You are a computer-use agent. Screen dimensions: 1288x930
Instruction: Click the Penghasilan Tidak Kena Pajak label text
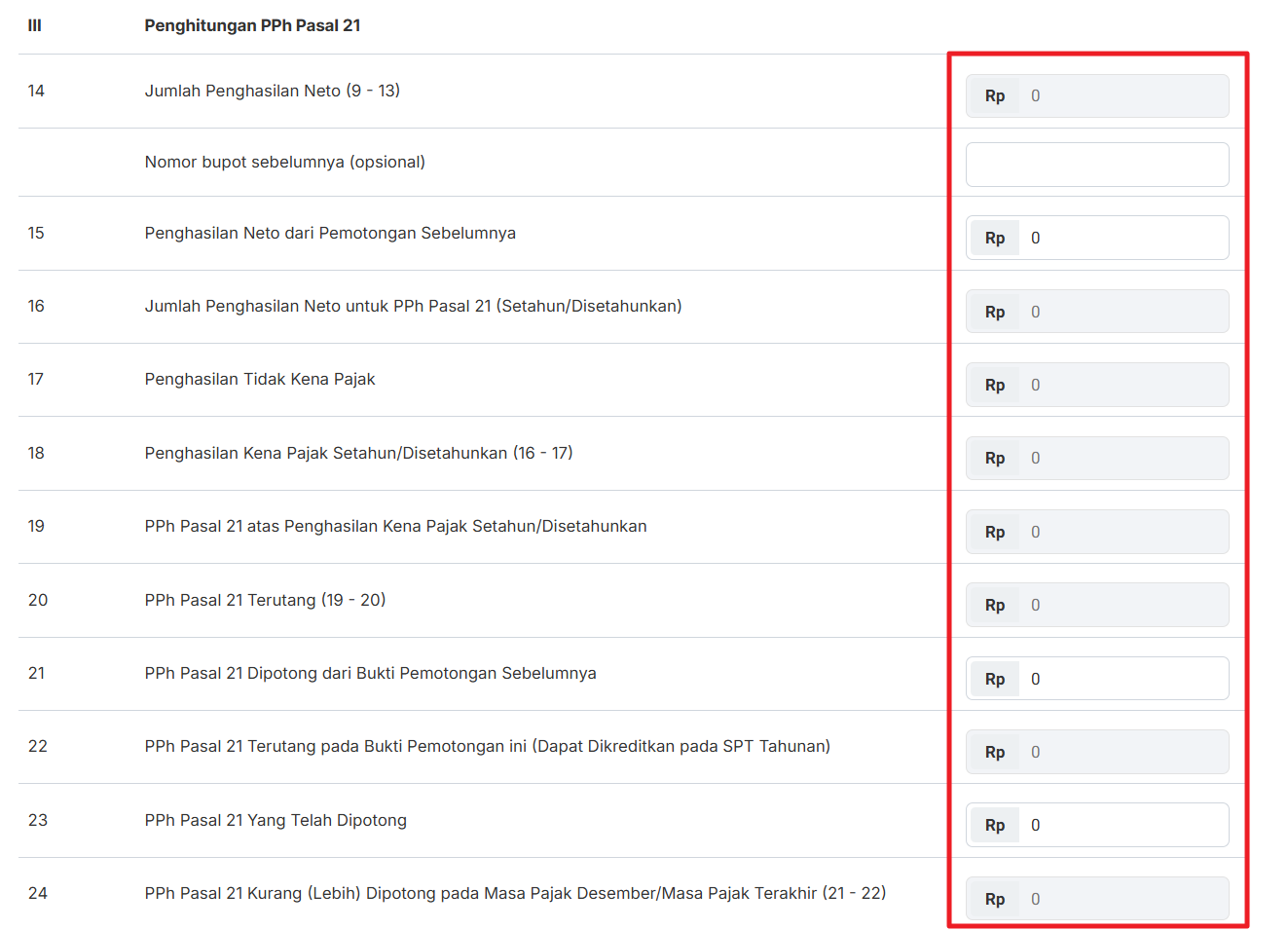pyautogui.click(x=259, y=379)
